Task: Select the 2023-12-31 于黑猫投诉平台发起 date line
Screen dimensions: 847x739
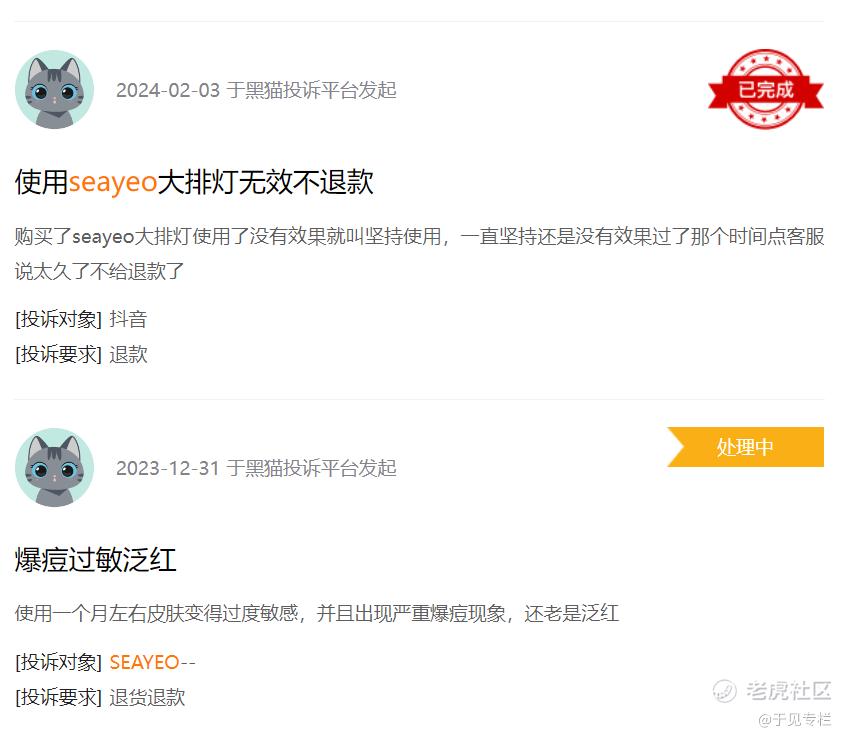Action: pos(256,468)
